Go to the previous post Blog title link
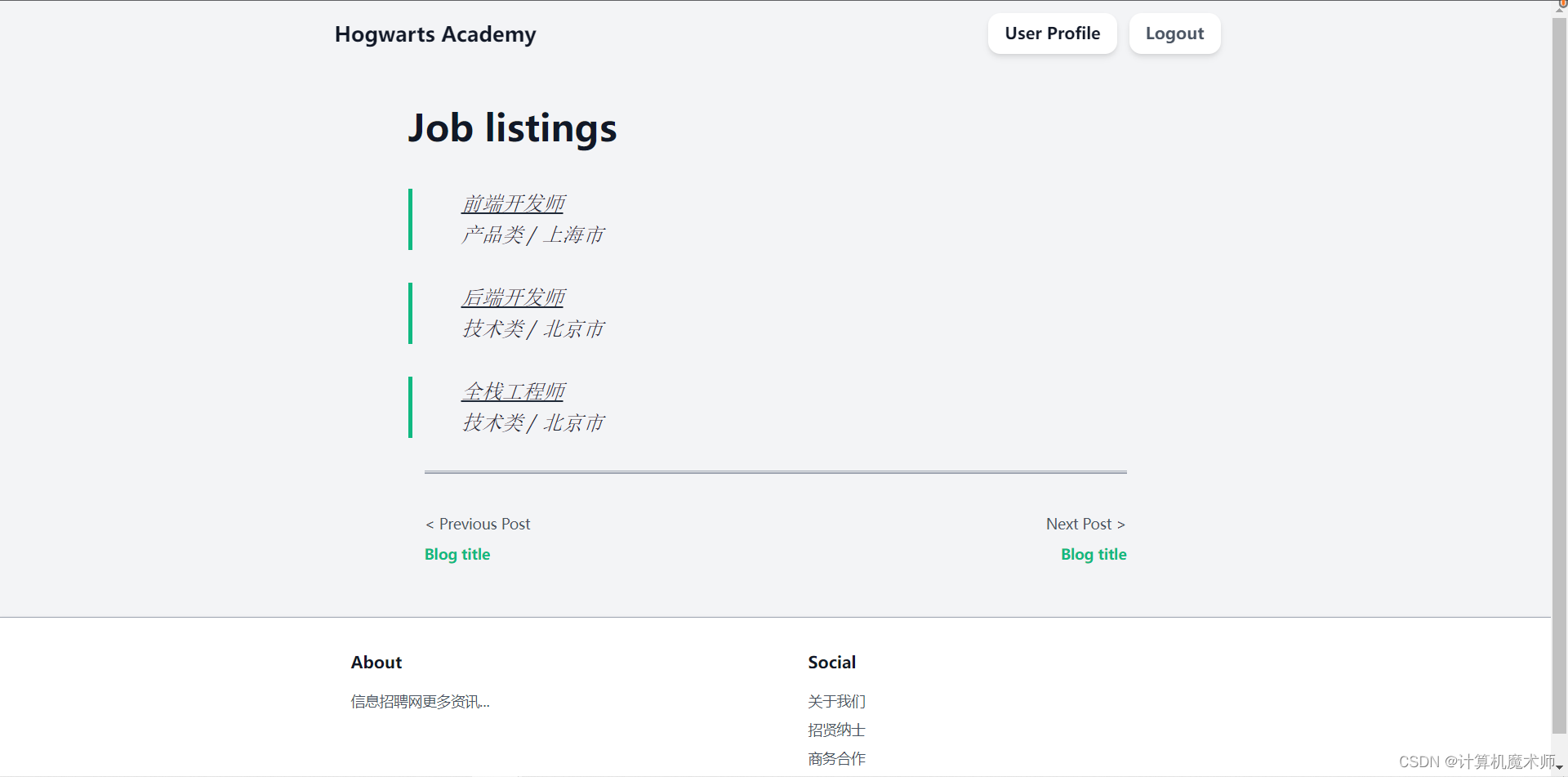 pos(457,554)
